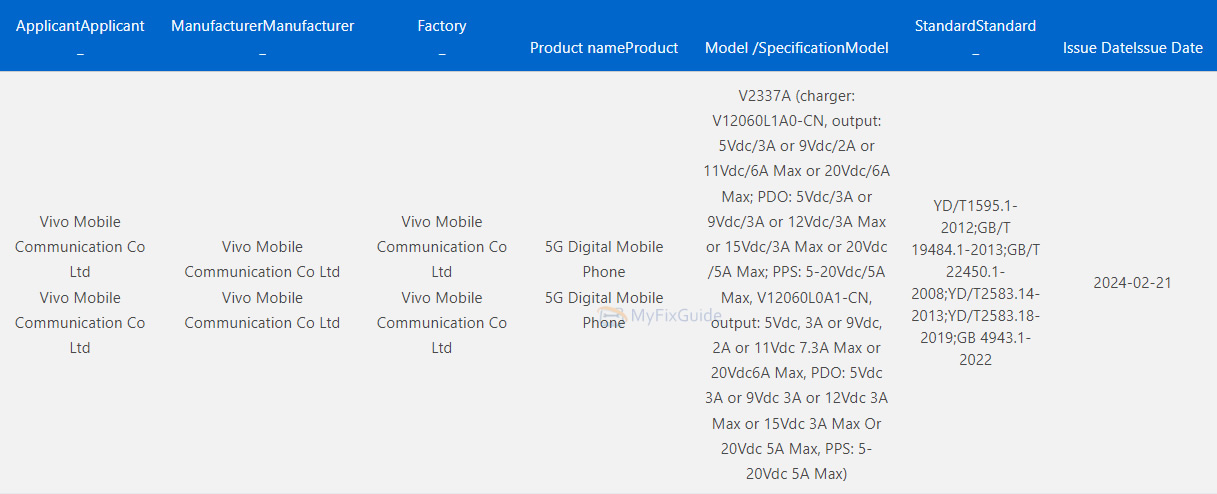The height and width of the screenshot is (494, 1217).
Task: Click the underscore beneath the Manufacturer header
Action: 262,51
